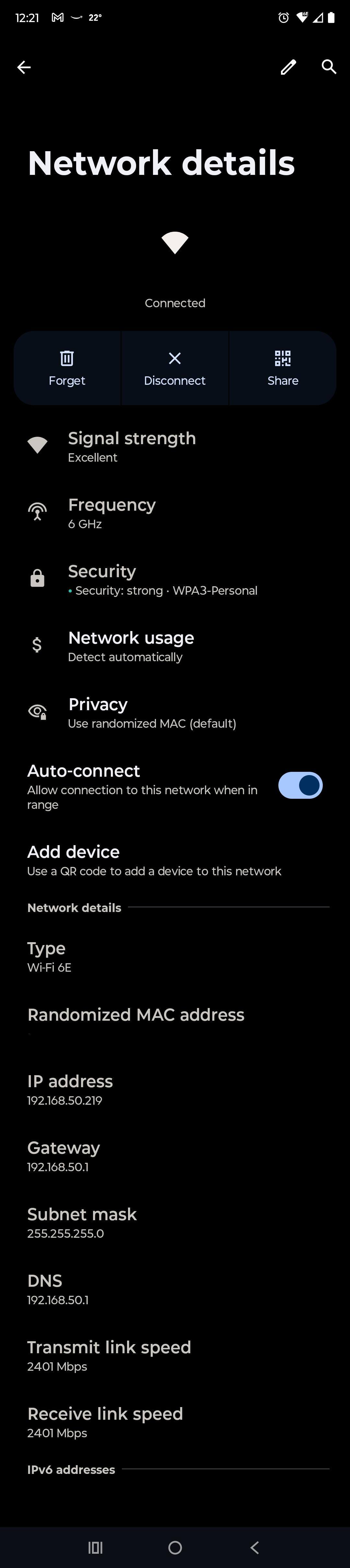
Task: Open Network usage Detect automatically setting
Action: (175, 646)
